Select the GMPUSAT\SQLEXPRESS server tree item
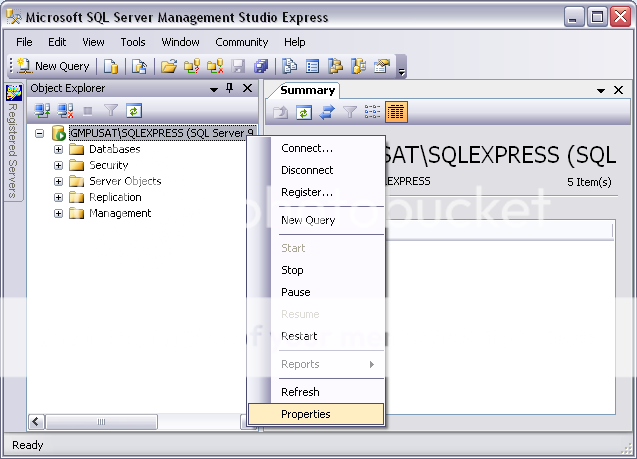The width and height of the screenshot is (637, 459). tap(162, 133)
